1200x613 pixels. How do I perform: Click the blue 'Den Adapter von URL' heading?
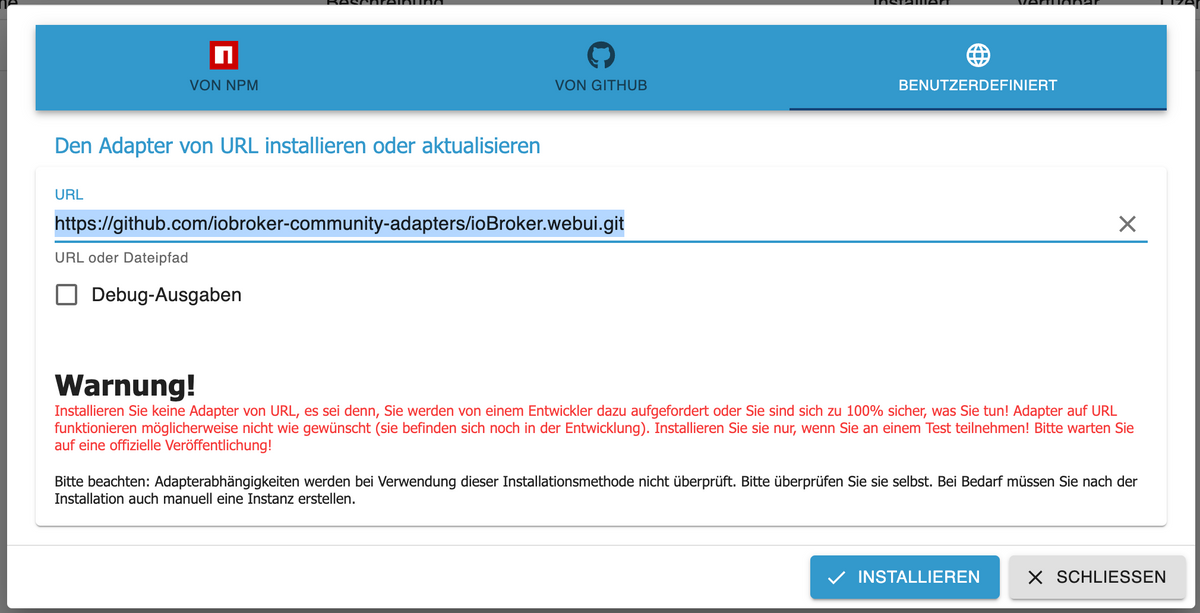[297, 146]
